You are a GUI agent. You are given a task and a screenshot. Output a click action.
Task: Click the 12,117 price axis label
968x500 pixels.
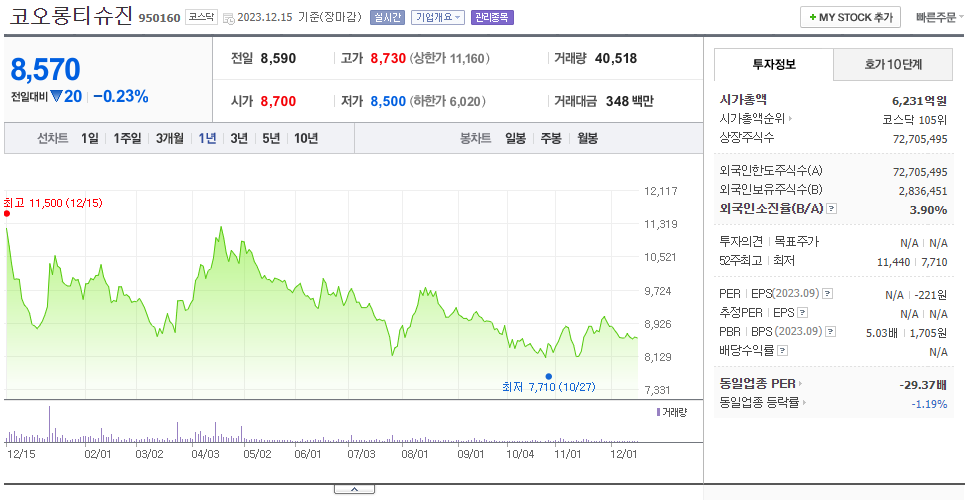click(661, 191)
